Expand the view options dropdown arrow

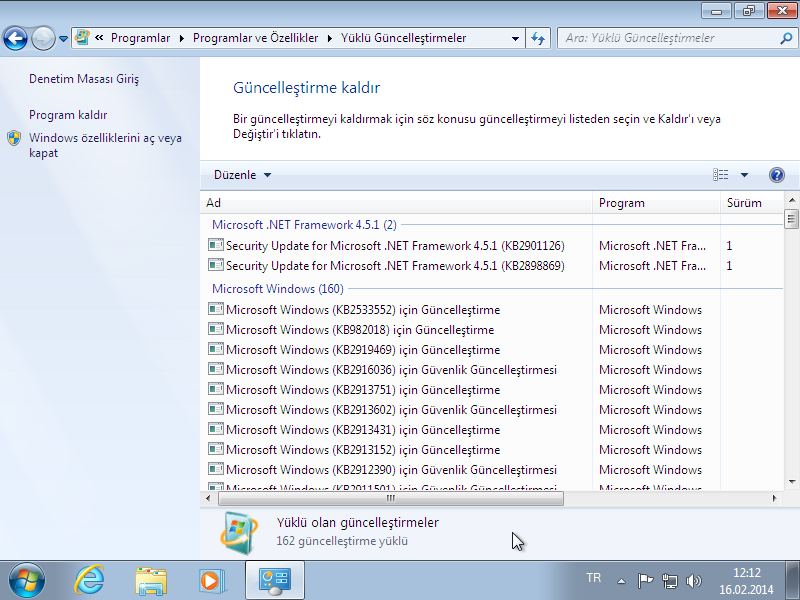pyautogui.click(x=744, y=175)
